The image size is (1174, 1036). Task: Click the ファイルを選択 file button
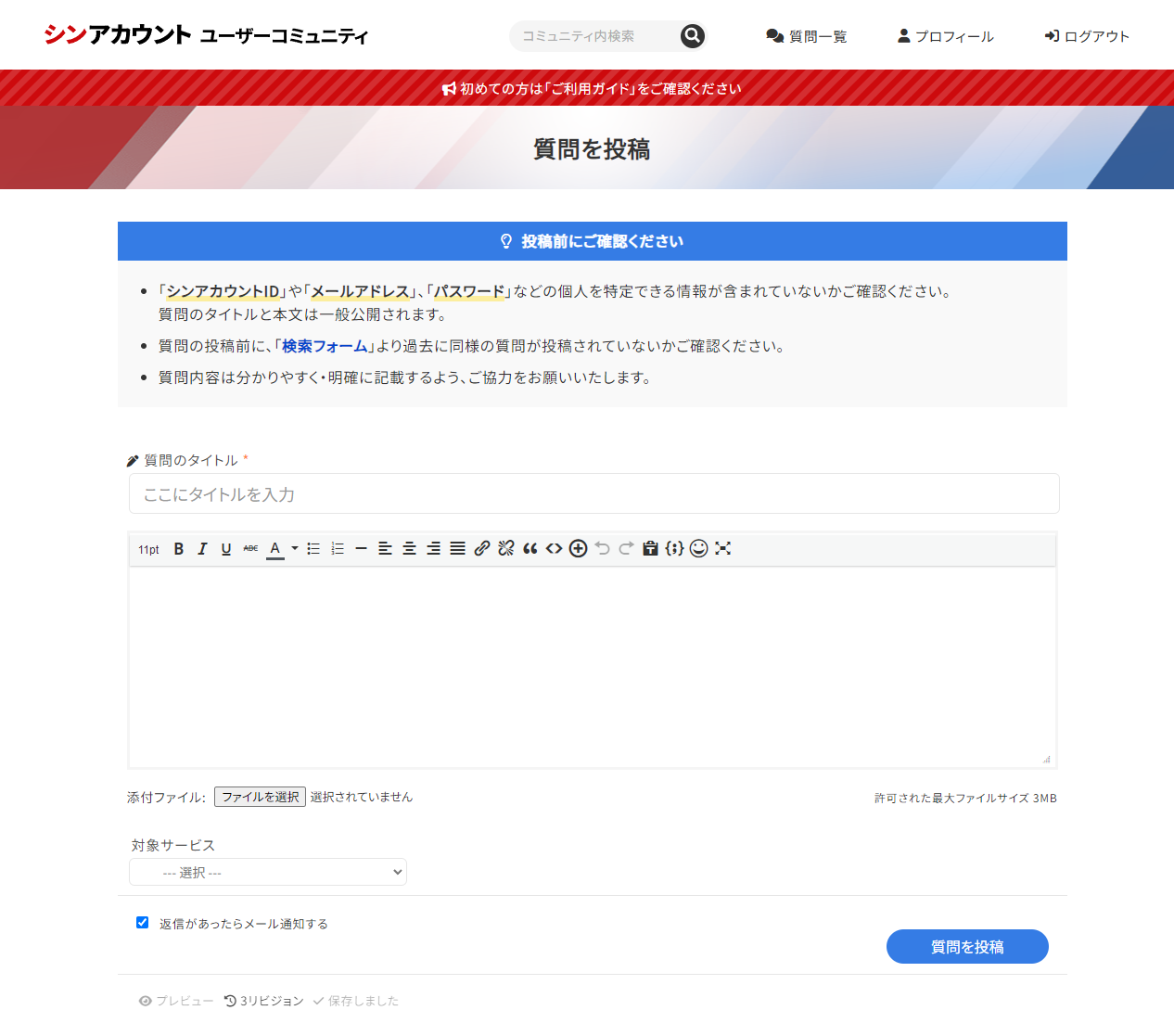(260, 797)
